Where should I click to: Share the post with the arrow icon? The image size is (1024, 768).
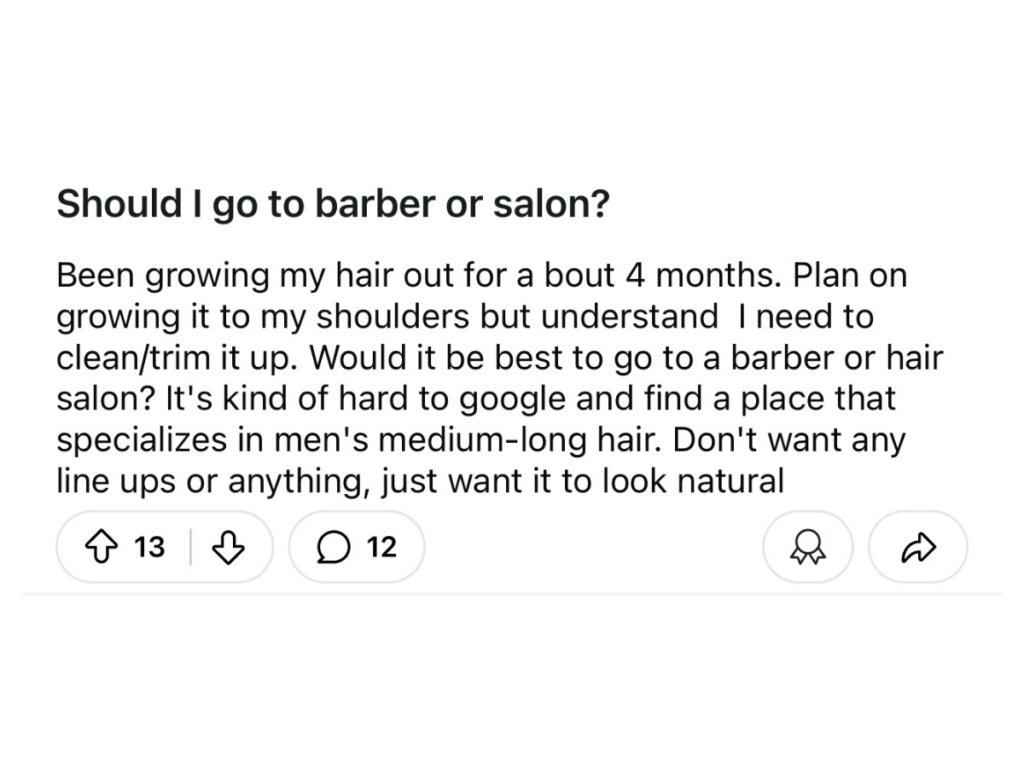(x=918, y=547)
